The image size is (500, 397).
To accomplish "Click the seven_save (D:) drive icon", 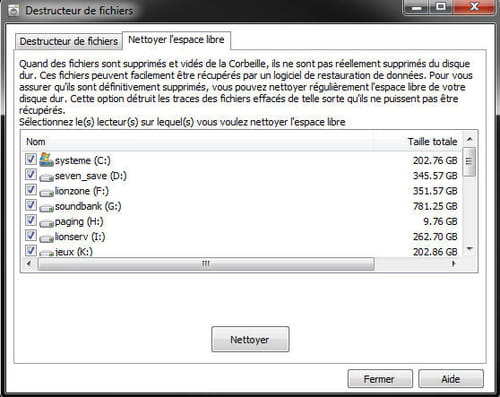I will click(x=46, y=178).
